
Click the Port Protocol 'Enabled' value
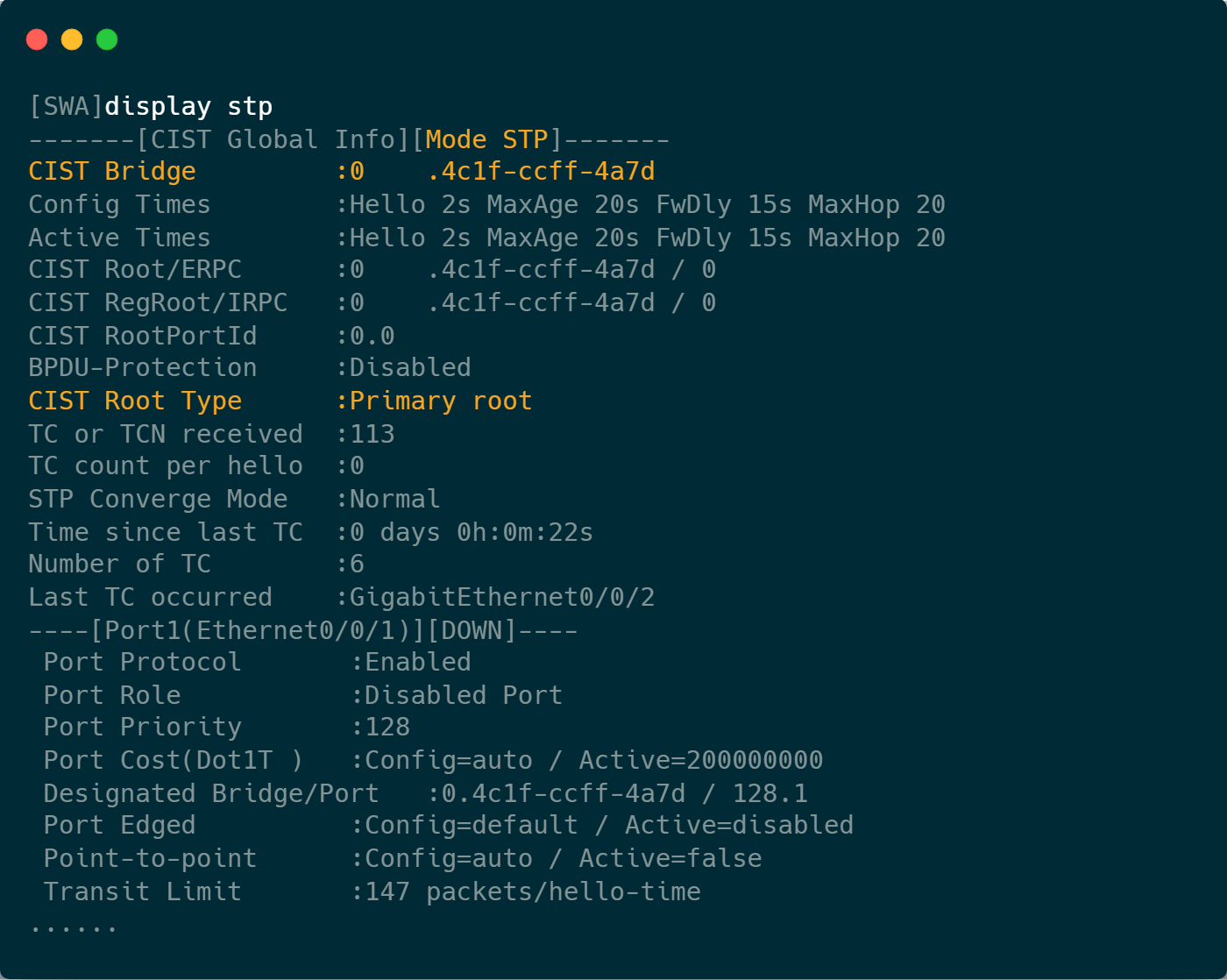point(418,663)
